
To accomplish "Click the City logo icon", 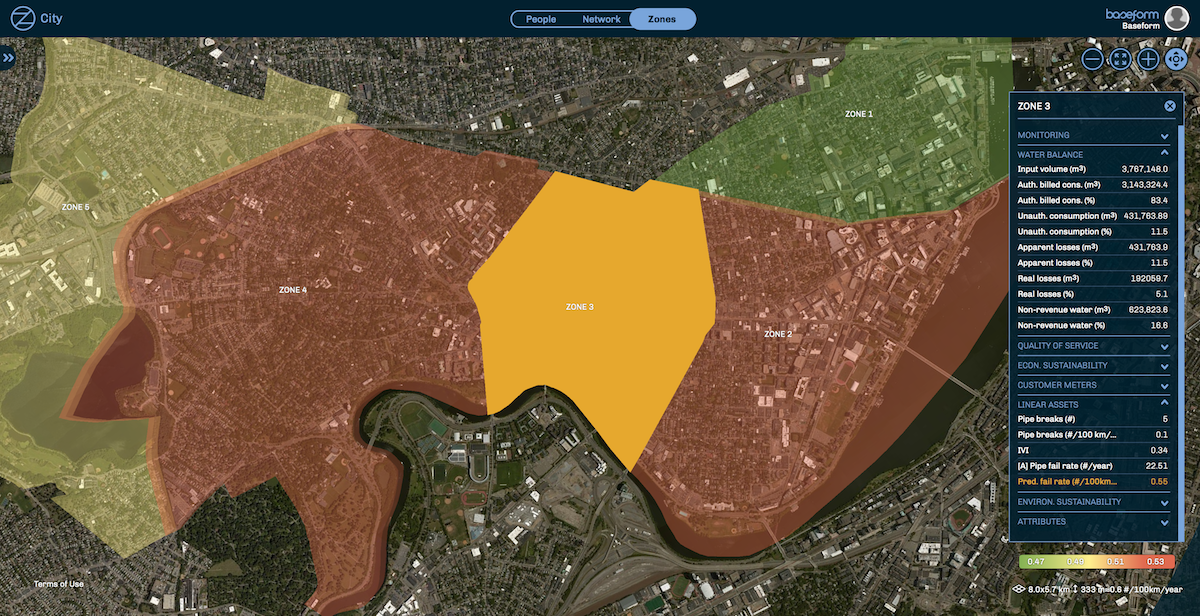I will 21,18.
